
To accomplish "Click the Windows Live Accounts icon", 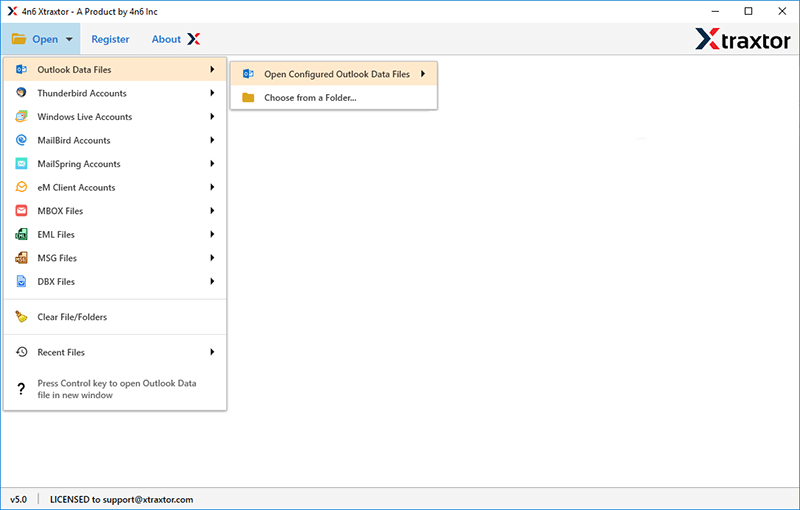I will point(21,116).
